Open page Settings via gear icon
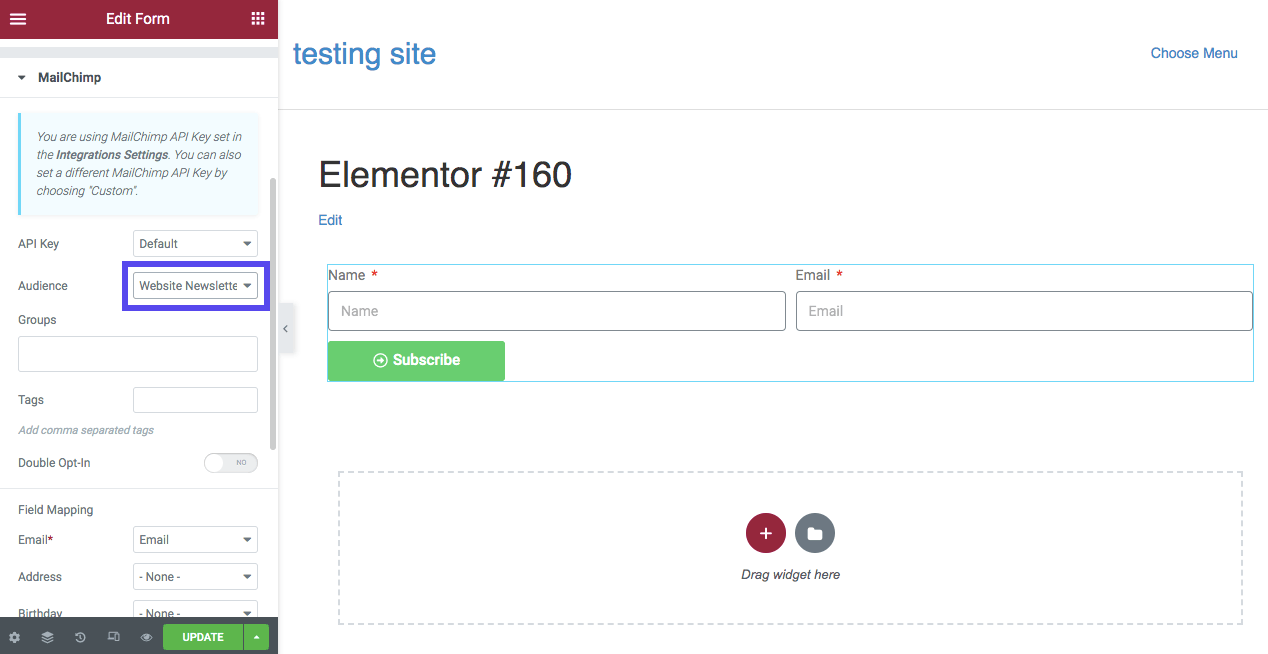 (14, 636)
